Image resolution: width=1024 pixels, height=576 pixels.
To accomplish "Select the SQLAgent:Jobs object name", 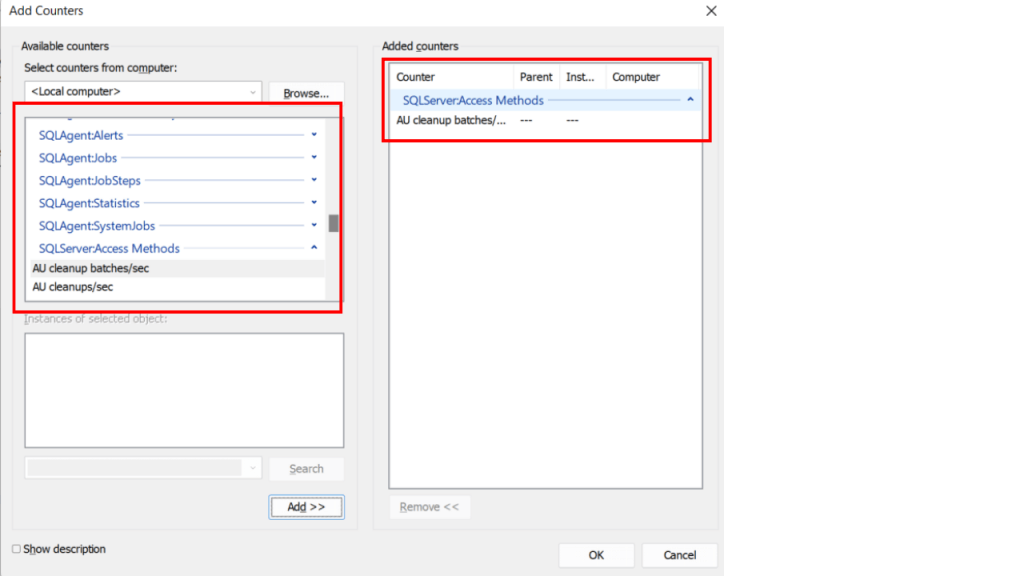I will [78, 158].
